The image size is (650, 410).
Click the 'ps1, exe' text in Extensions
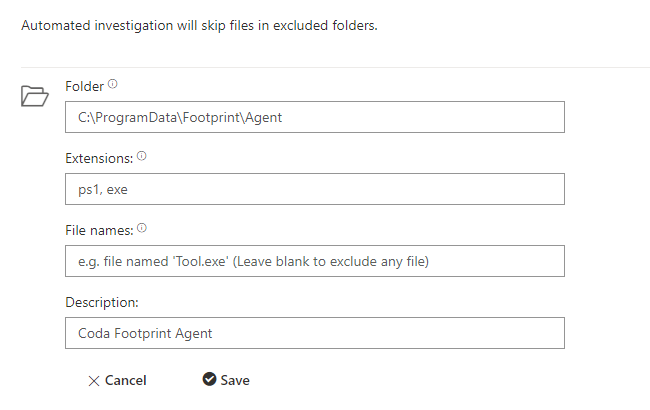103,189
